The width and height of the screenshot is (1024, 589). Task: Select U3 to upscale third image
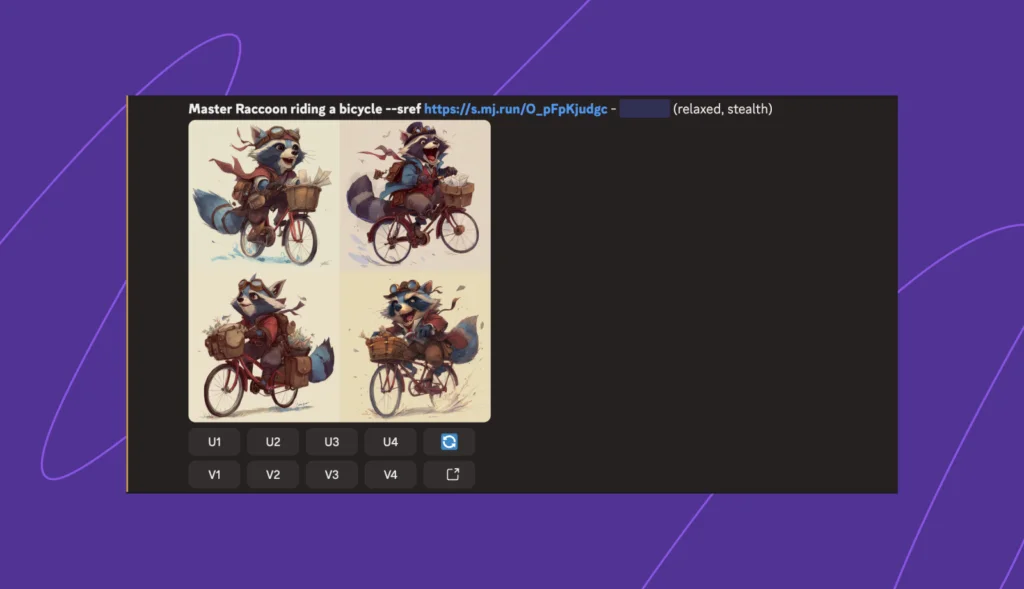(x=332, y=442)
